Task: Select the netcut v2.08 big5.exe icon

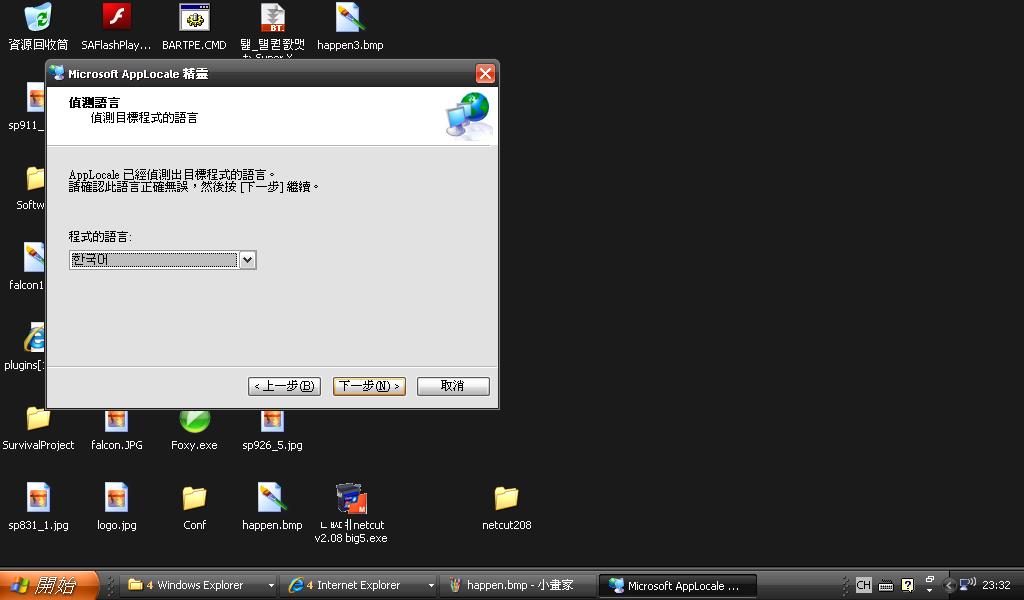Action: coord(350,499)
